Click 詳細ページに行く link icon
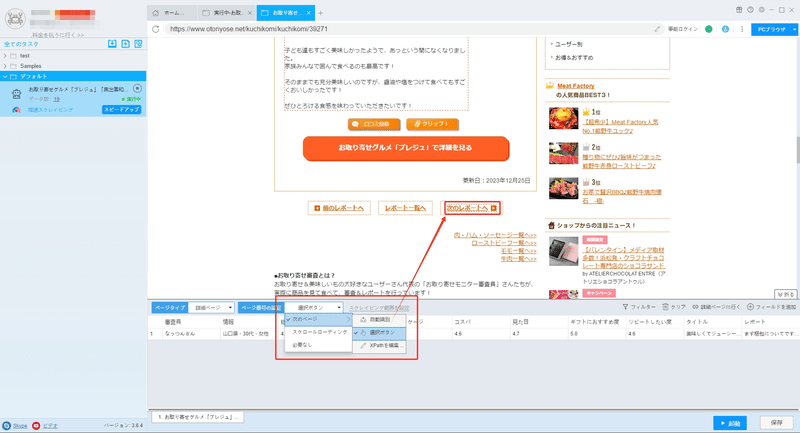This screenshot has height=433, width=800. 716,307
